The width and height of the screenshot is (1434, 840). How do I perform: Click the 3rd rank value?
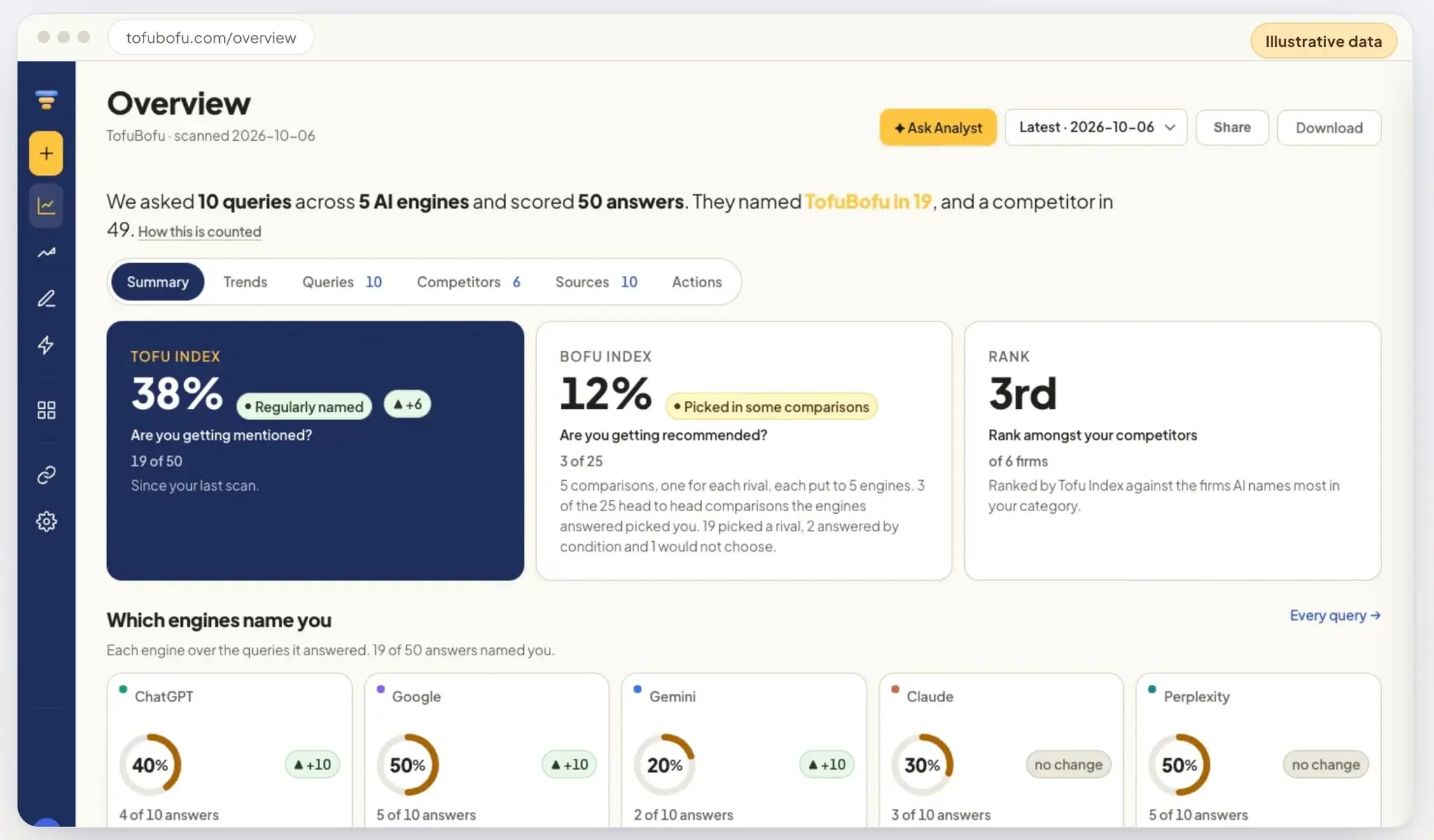pos(1022,393)
